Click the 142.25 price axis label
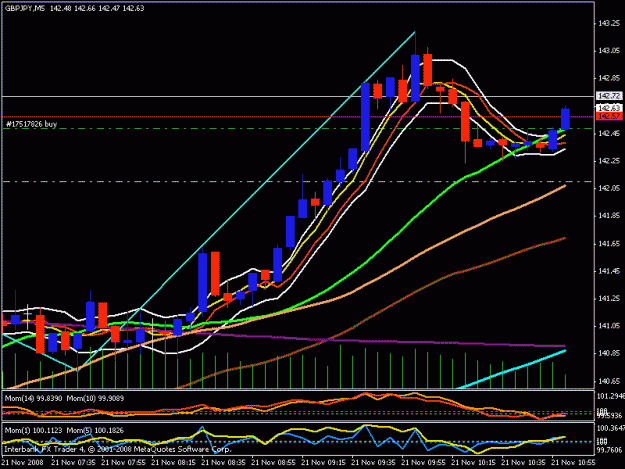This screenshot has width=625, height=469. tap(609, 161)
